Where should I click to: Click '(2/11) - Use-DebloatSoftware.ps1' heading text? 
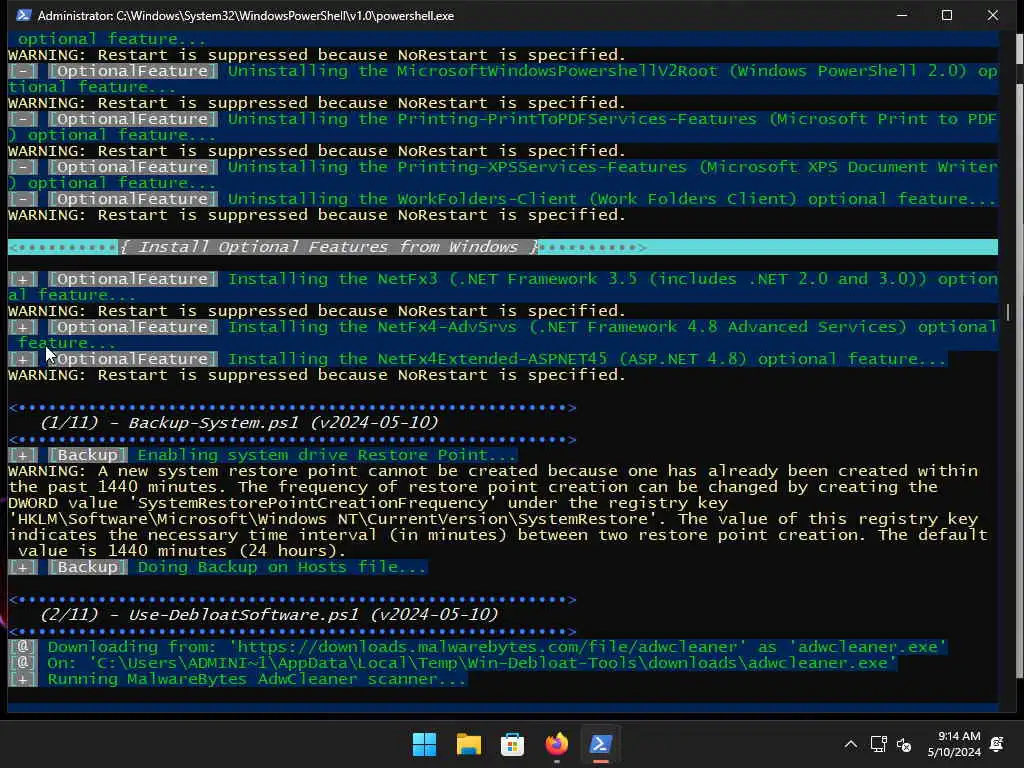click(269, 615)
